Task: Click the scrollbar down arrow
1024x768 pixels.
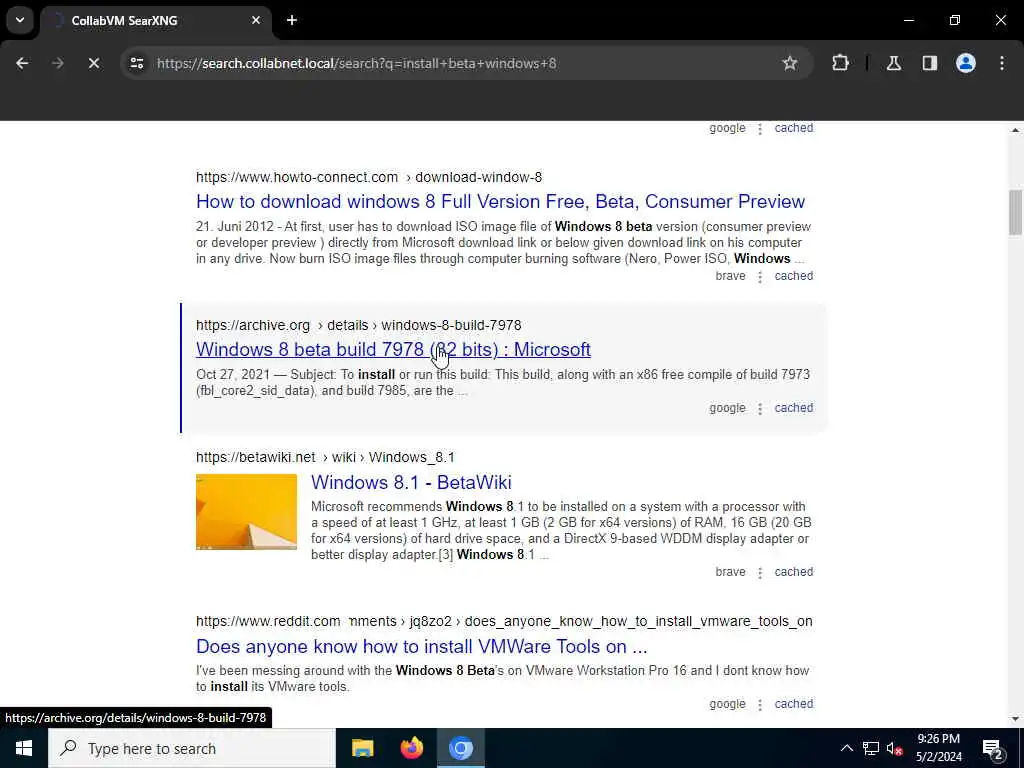Action: pos(1015,719)
